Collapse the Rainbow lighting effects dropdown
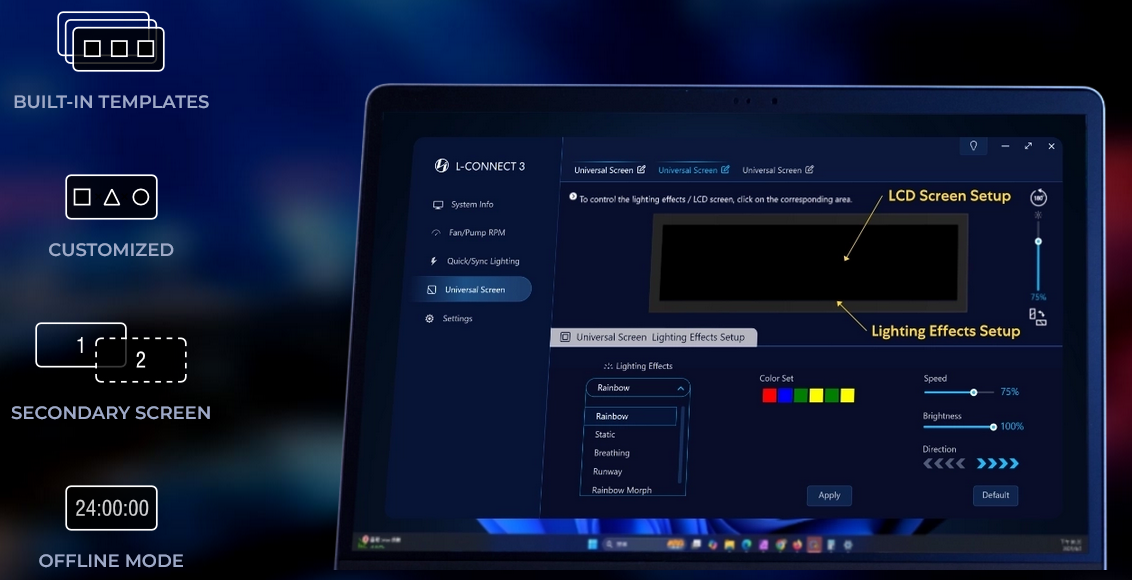Image resolution: width=1132 pixels, height=580 pixels. click(x=680, y=388)
